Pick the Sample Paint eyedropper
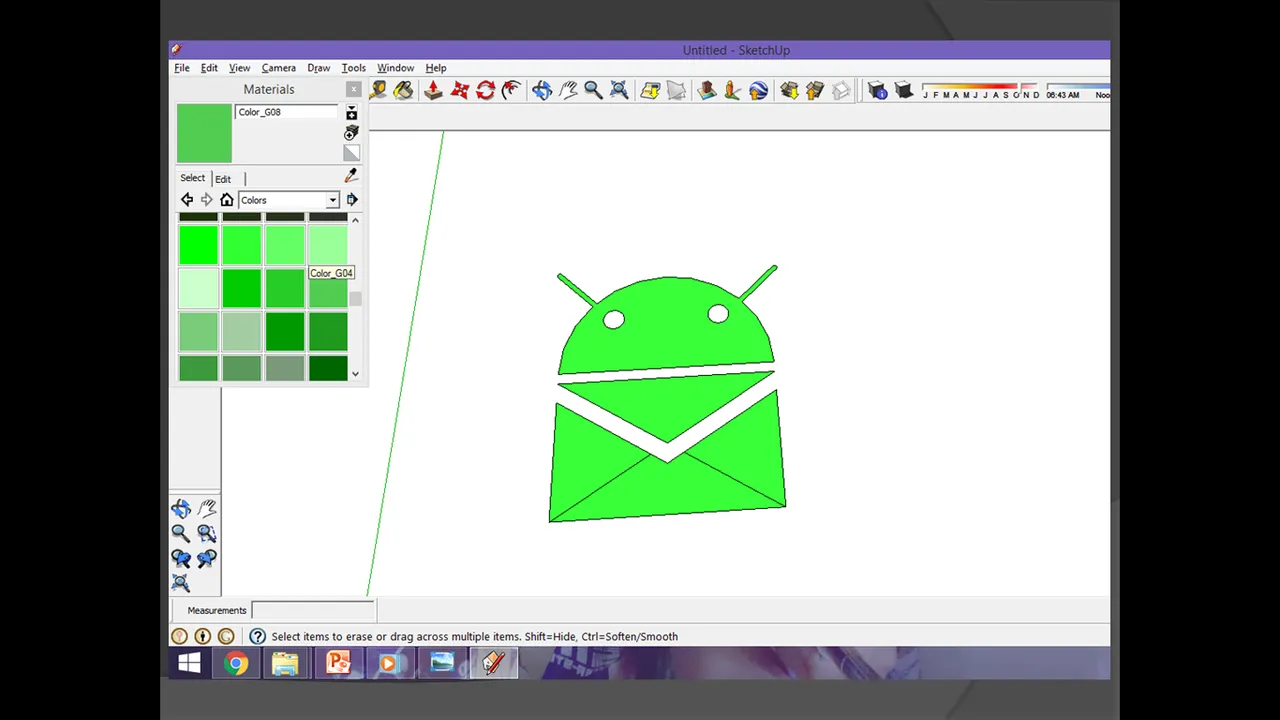Image resolution: width=1280 pixels, height=720 pixels. [x=351, y=176]
